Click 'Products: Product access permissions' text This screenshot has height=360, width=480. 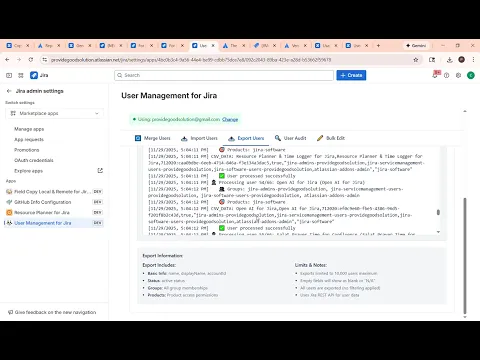click(x=183, y=295)
